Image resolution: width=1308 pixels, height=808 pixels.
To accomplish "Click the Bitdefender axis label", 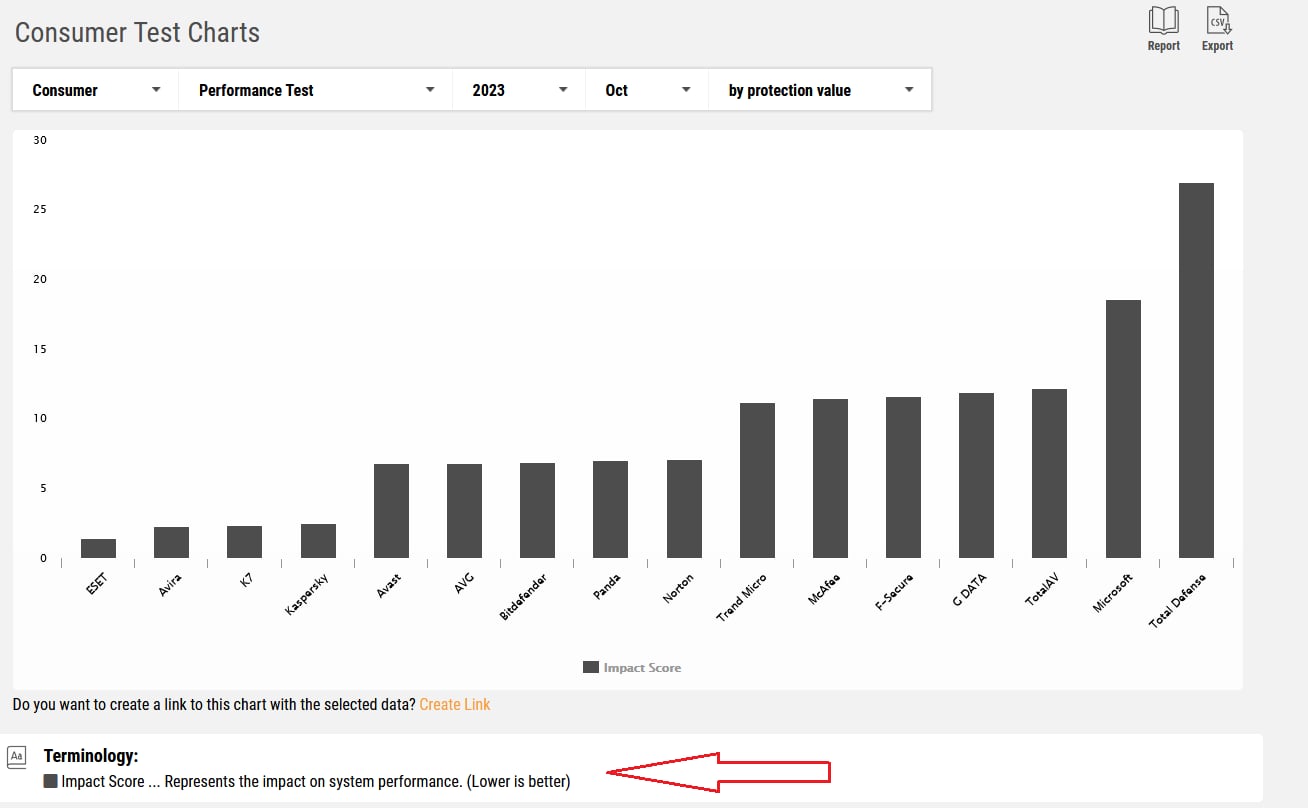I will click(523, 597).
